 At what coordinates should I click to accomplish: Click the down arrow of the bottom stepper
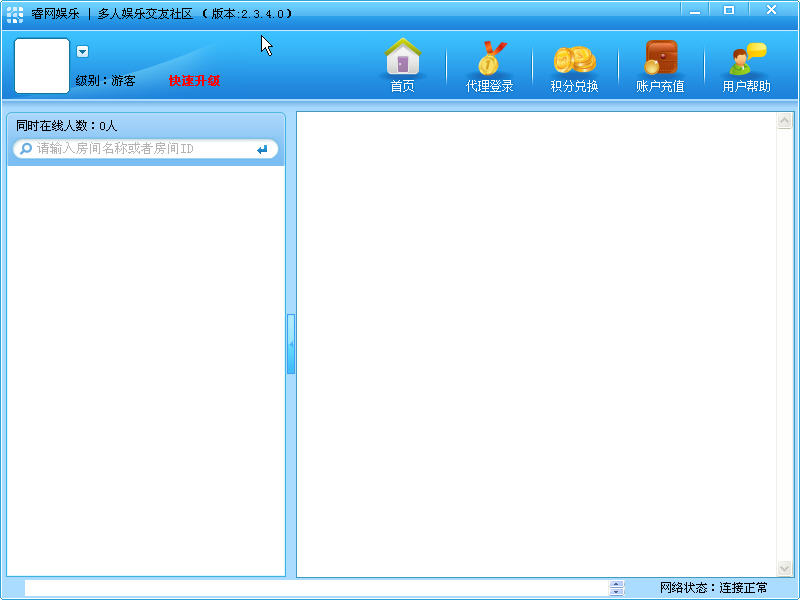(x=617, y=592)
